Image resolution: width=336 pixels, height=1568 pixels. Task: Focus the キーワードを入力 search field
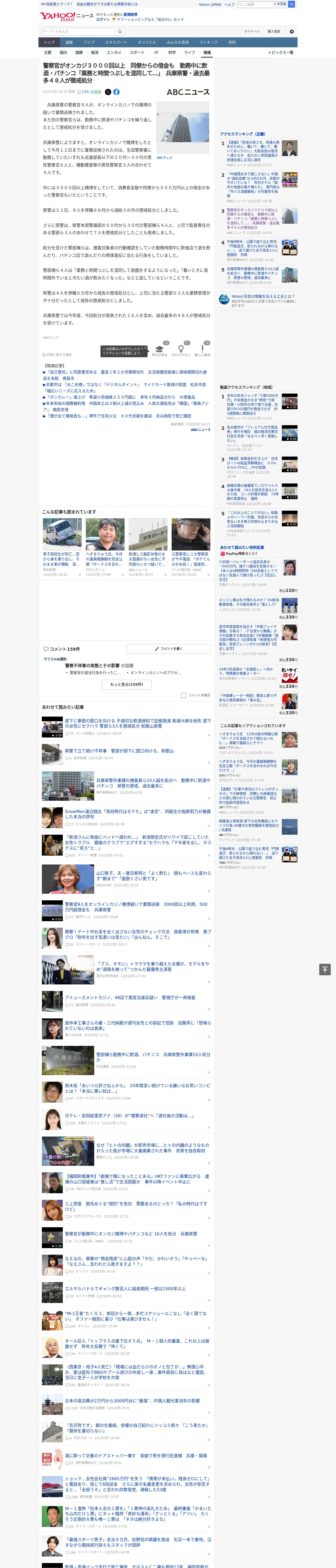click(x=79, y=32)
